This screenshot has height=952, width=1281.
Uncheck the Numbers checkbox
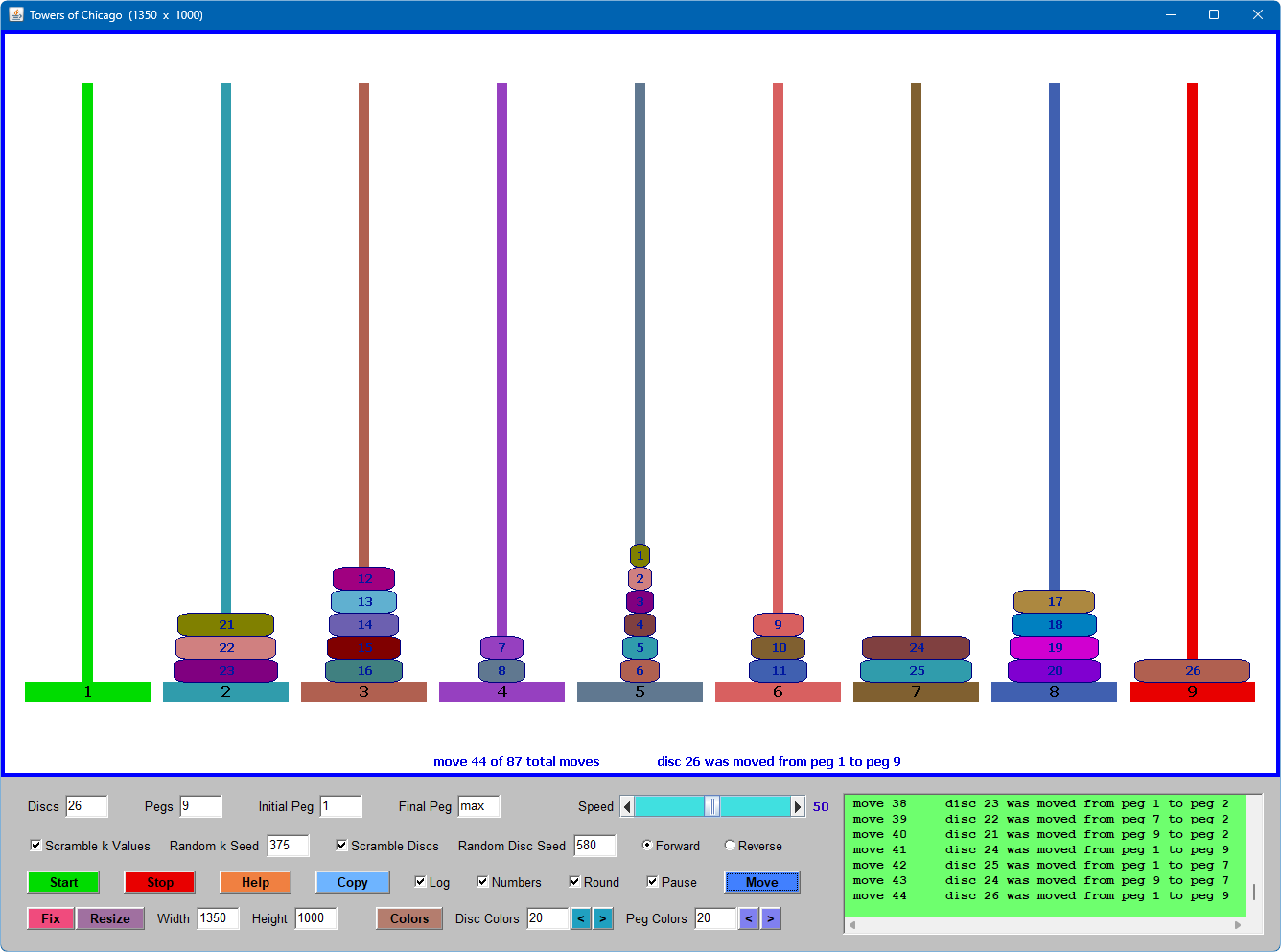[482, 882]
